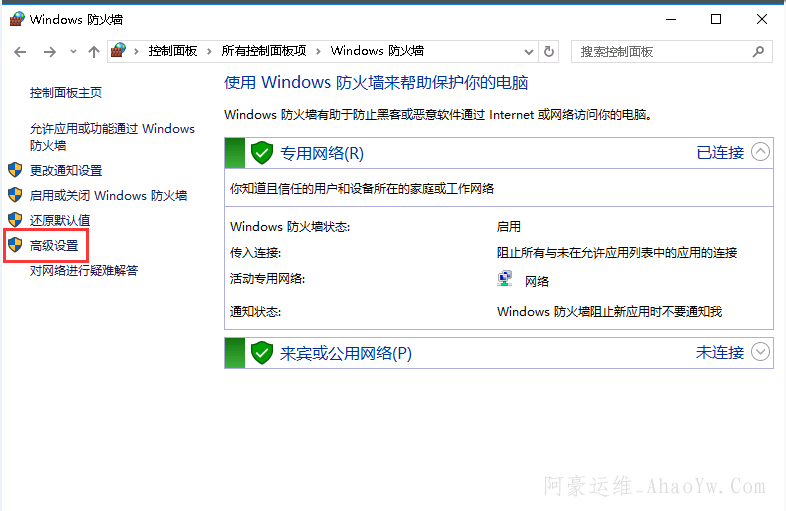The height and width of the screenshot is (511, 786).
Task: Click shield icon beside 高级设置
Action: coord(16,245)
